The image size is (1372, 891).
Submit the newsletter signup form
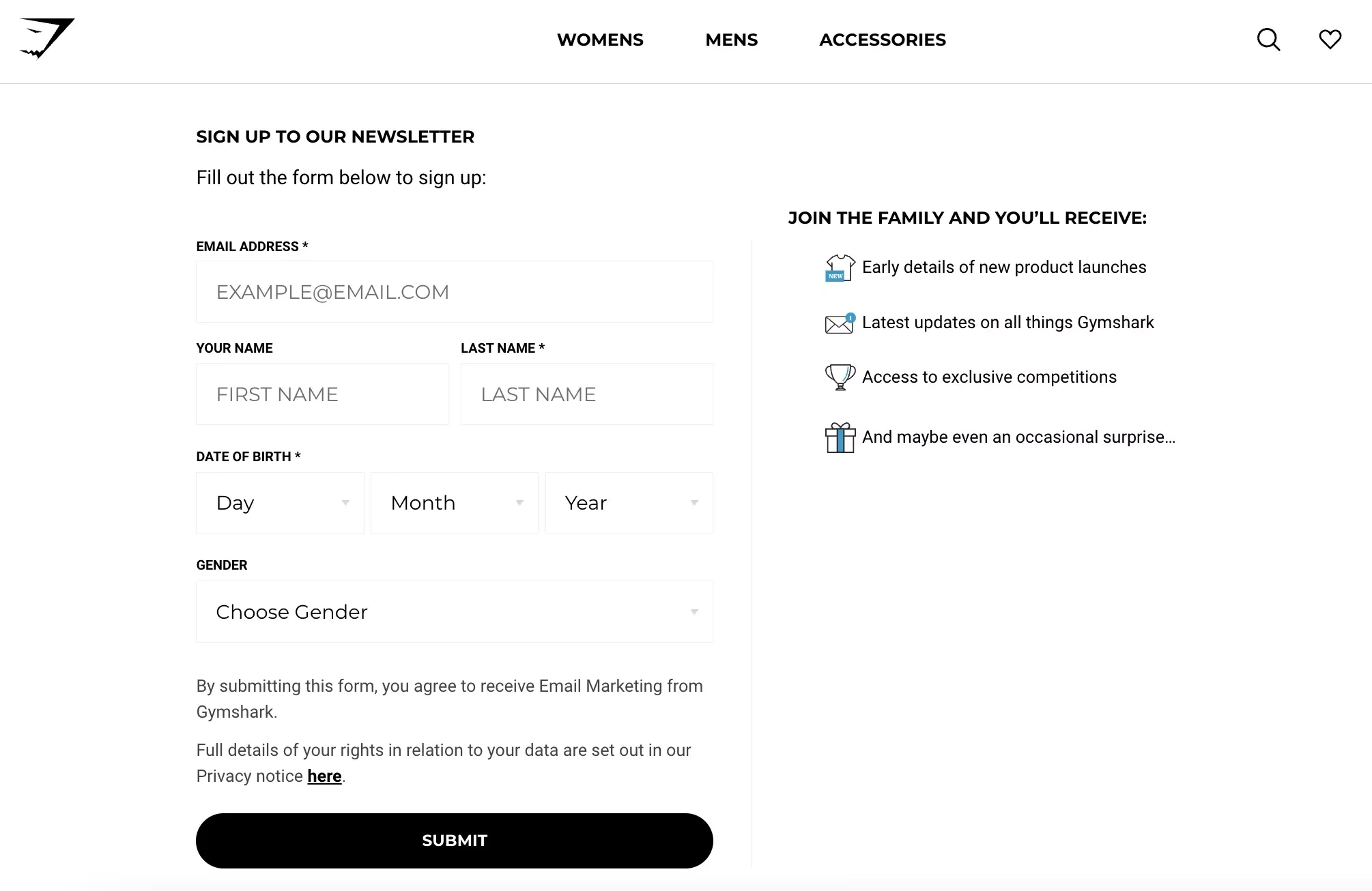454,841
